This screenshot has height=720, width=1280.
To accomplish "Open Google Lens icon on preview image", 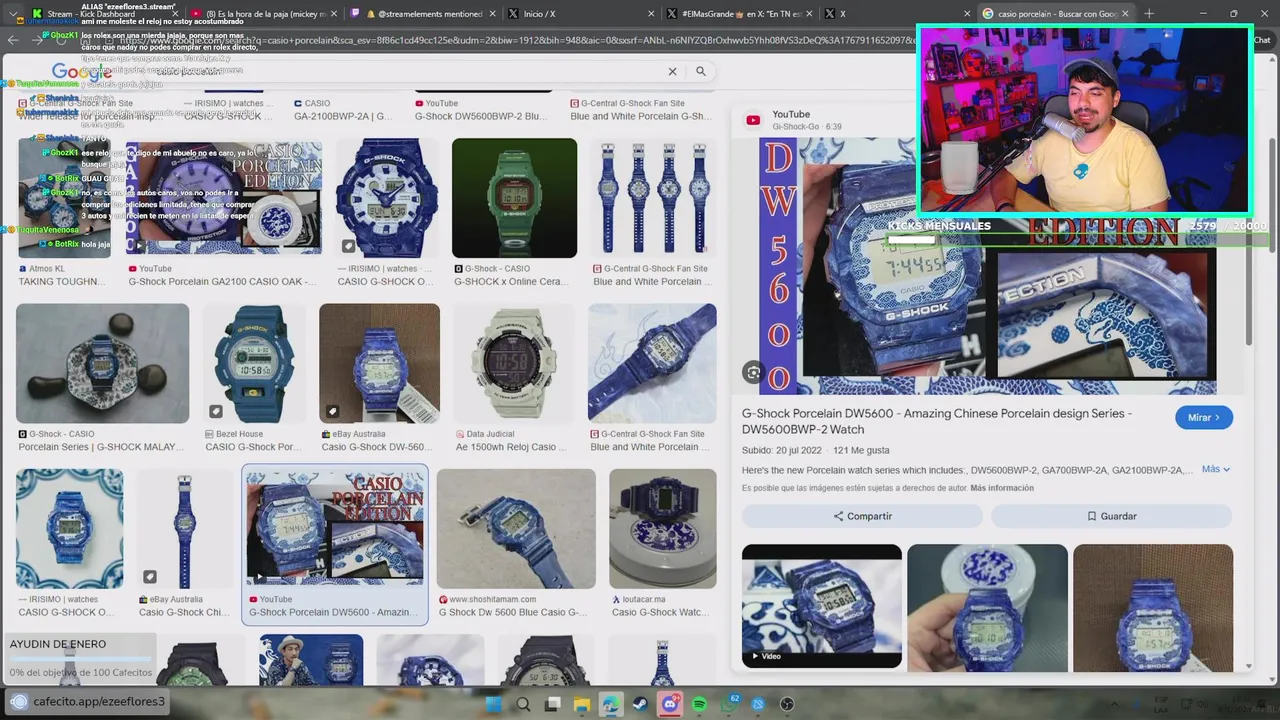I will pyautogui.click(x=754, y=373).
